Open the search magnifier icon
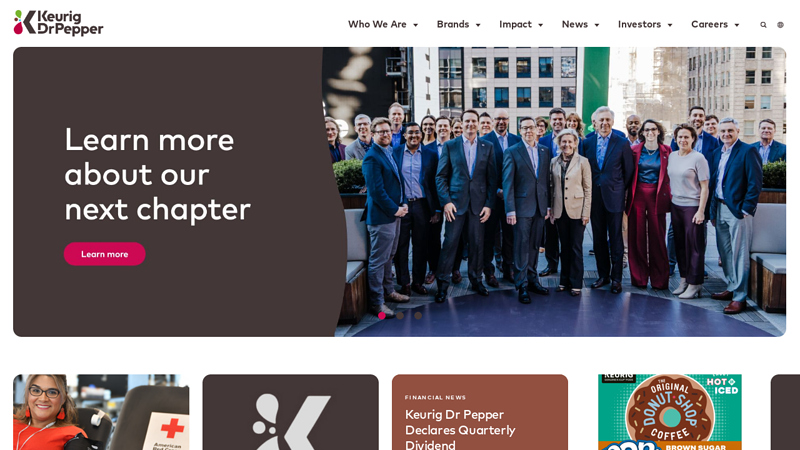 pyautogui.click(x=763, y=24)
